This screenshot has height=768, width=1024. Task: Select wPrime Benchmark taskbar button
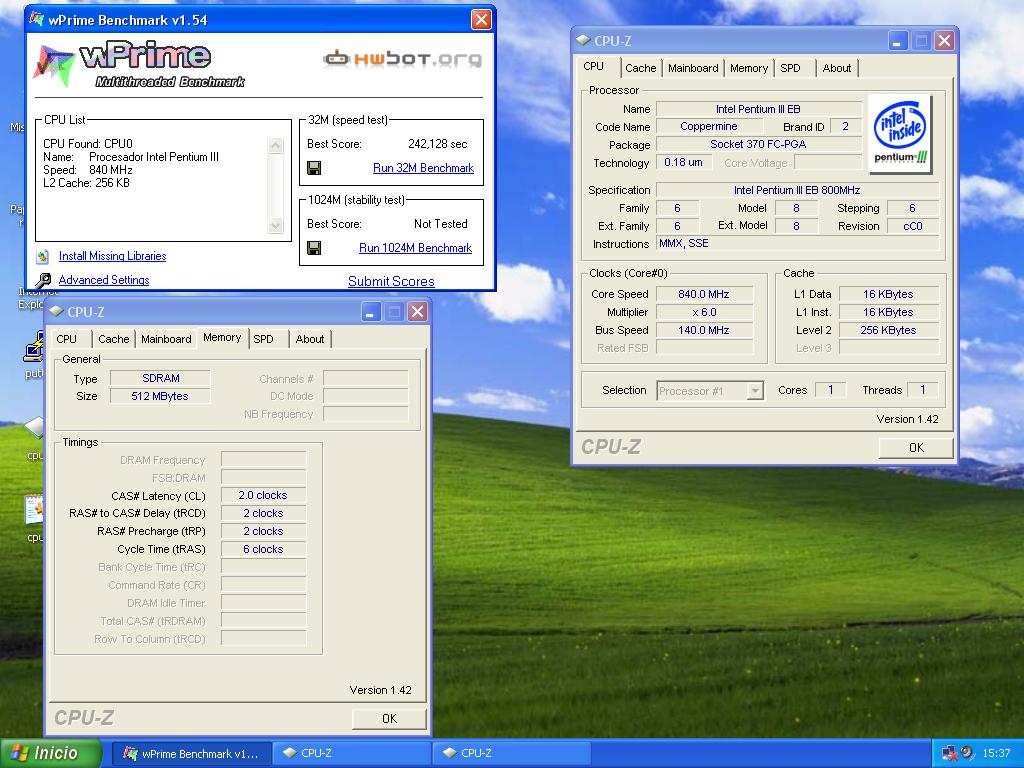(191, 754)
